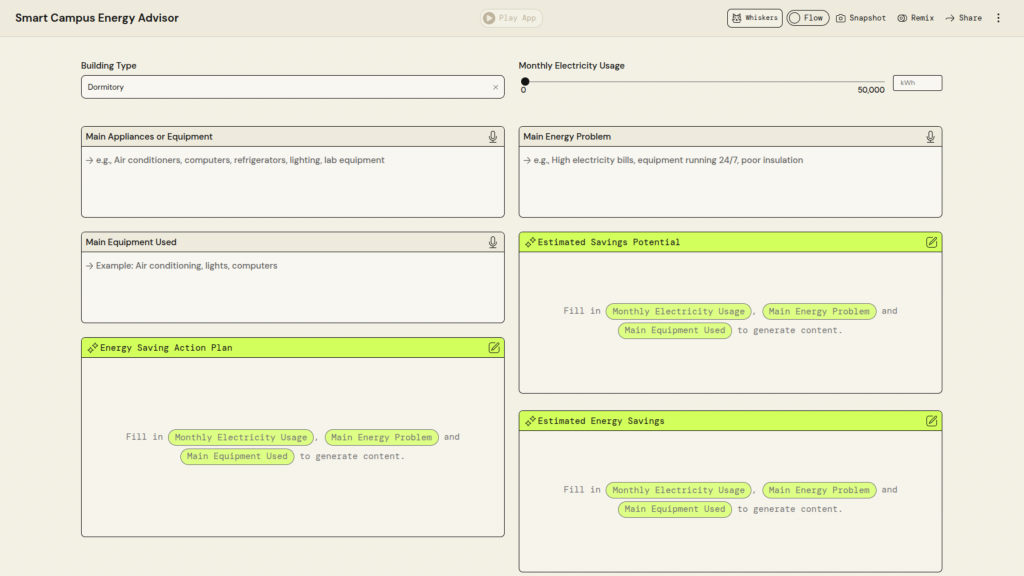The image size is (1024, 576).
Task: Click into Main Equipment Used text area
Action: click(x=292, y=288)
